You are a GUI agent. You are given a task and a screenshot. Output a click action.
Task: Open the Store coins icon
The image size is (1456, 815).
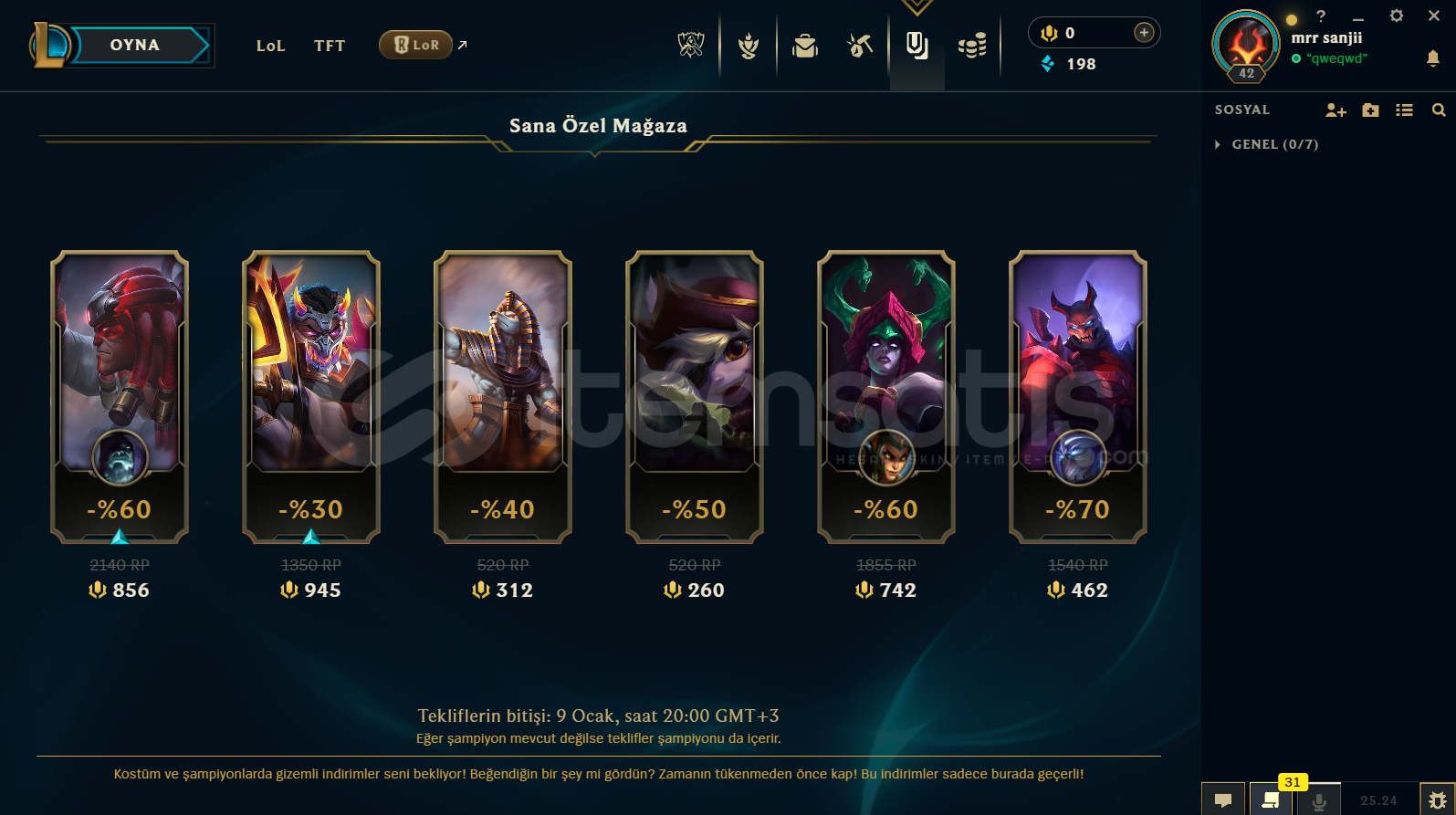pos(973,45)
